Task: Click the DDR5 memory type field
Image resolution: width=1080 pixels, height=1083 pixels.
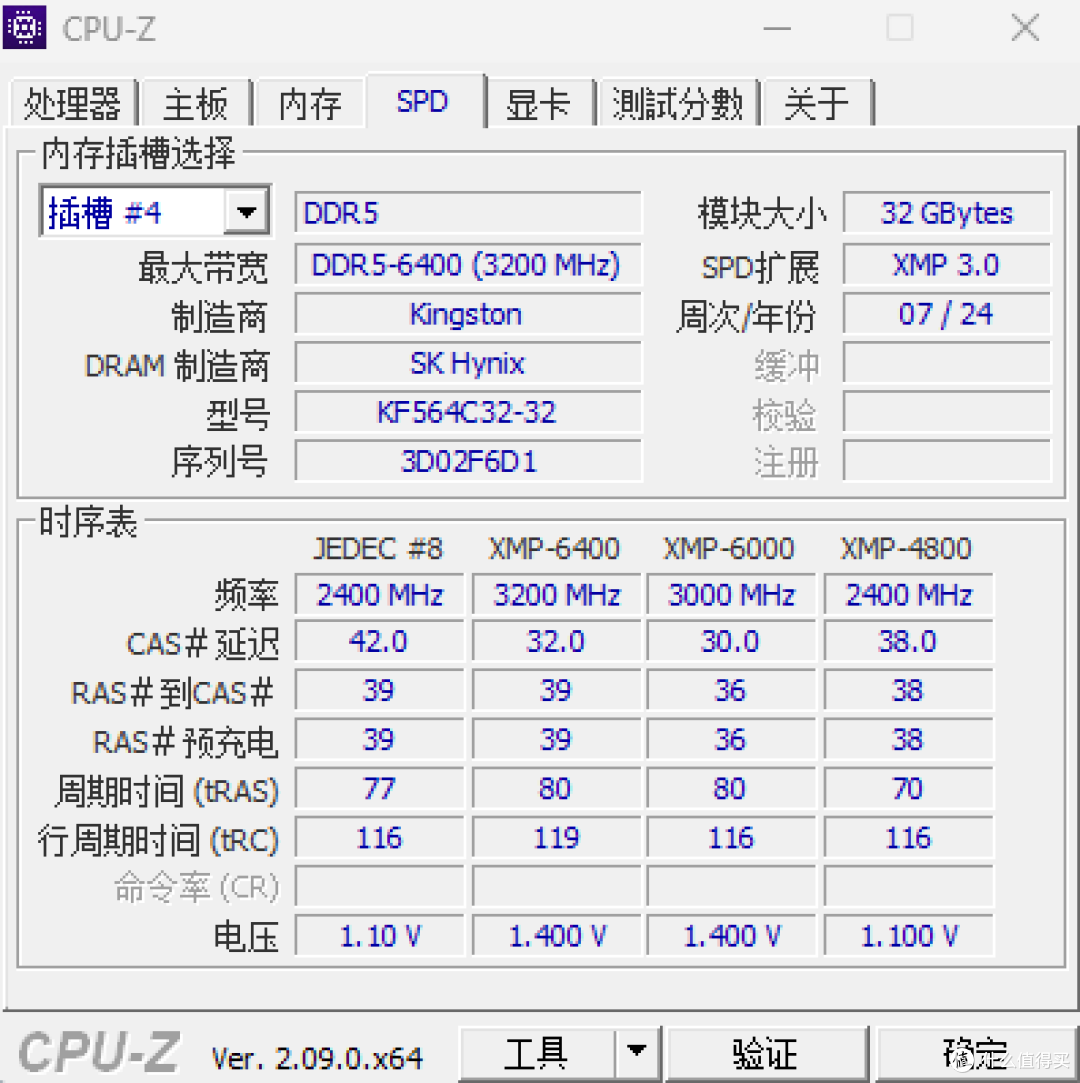Action: 468,213
